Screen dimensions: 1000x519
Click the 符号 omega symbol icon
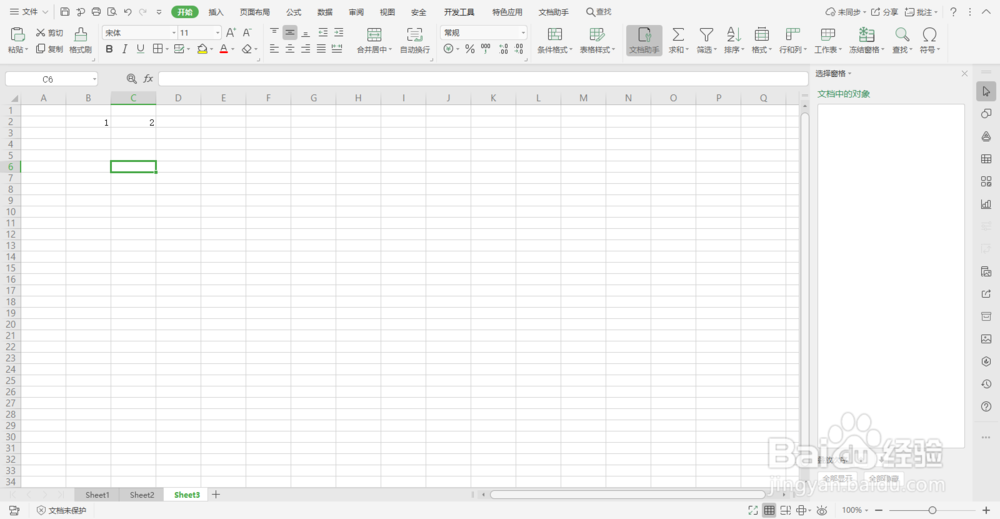coord(930,34)
